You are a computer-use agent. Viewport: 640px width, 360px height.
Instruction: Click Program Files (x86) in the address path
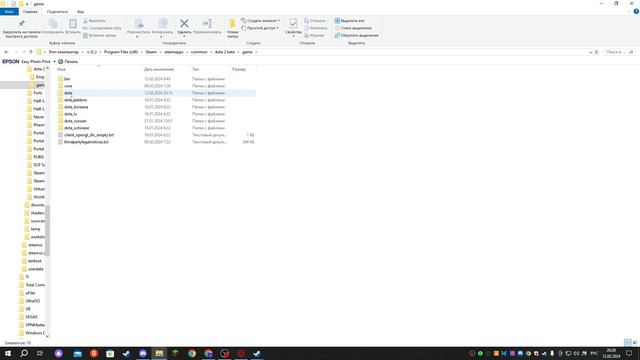pyautogui.click(x=121, y=52)
